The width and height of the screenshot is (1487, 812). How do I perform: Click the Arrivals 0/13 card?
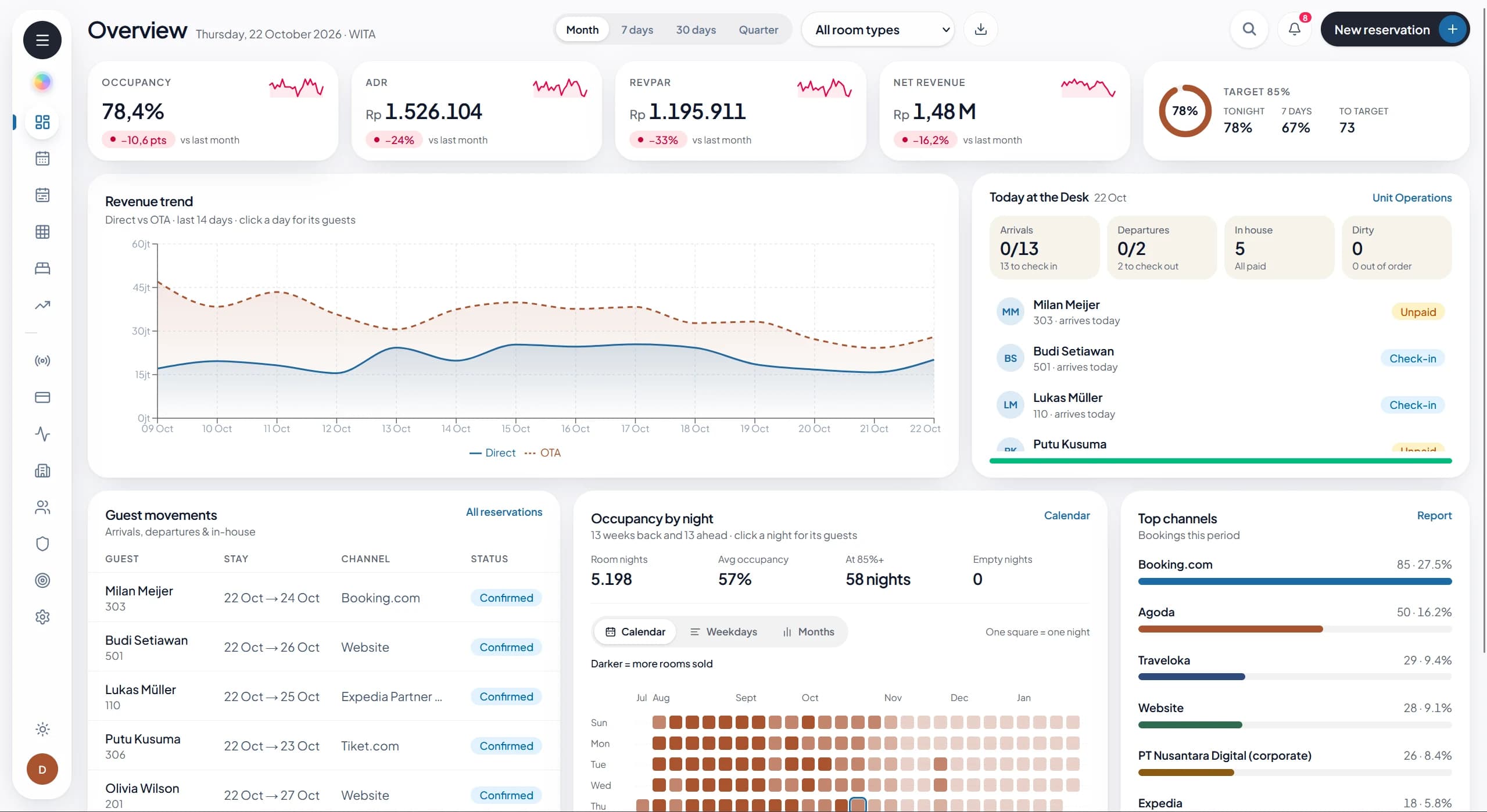[1044, 247]
